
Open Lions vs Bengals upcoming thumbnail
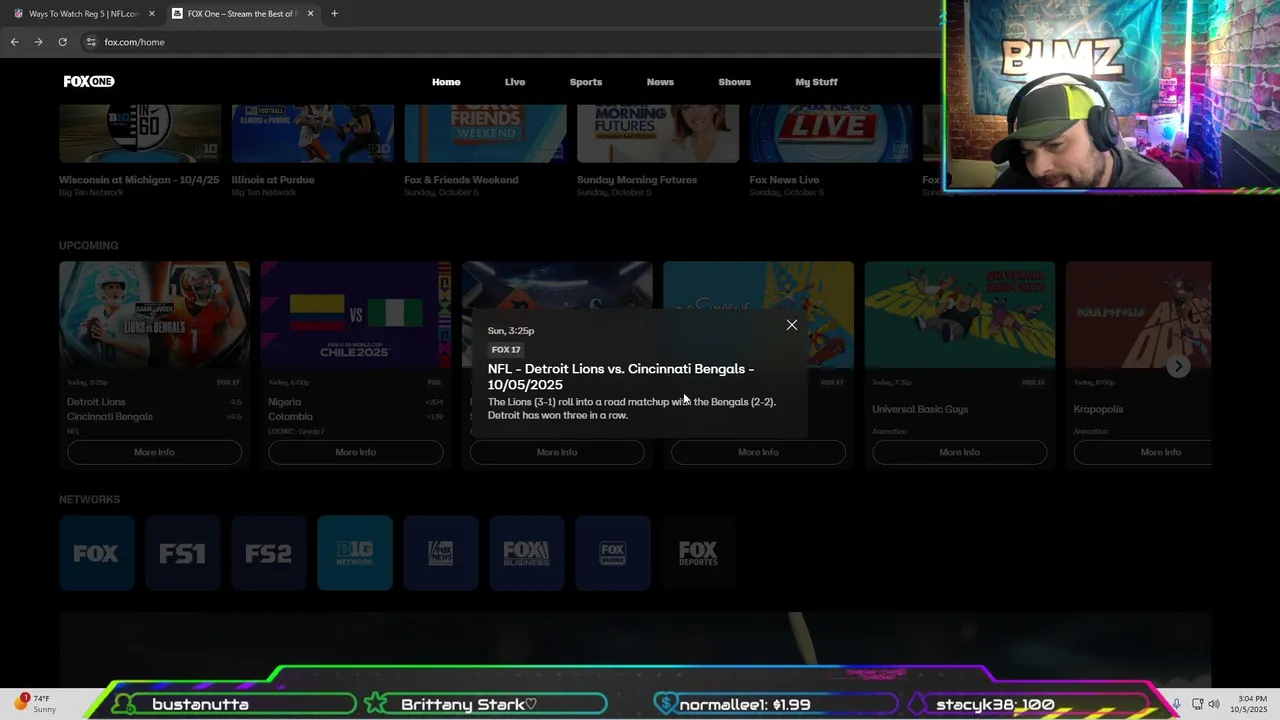point(154,314)
